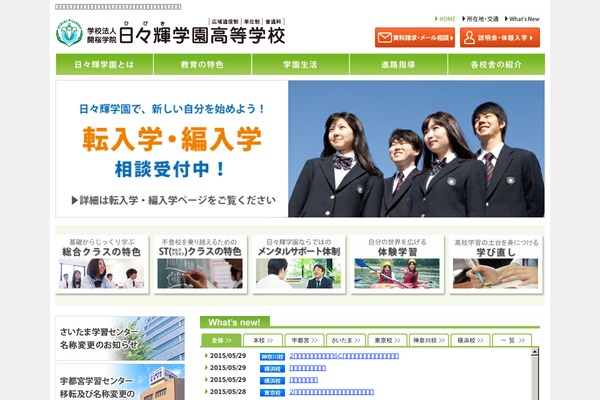Image resolution: width=600 pixels, height=400 pixels.
Task: Open 日々輝学園とは menu
Action: (104, 64)
